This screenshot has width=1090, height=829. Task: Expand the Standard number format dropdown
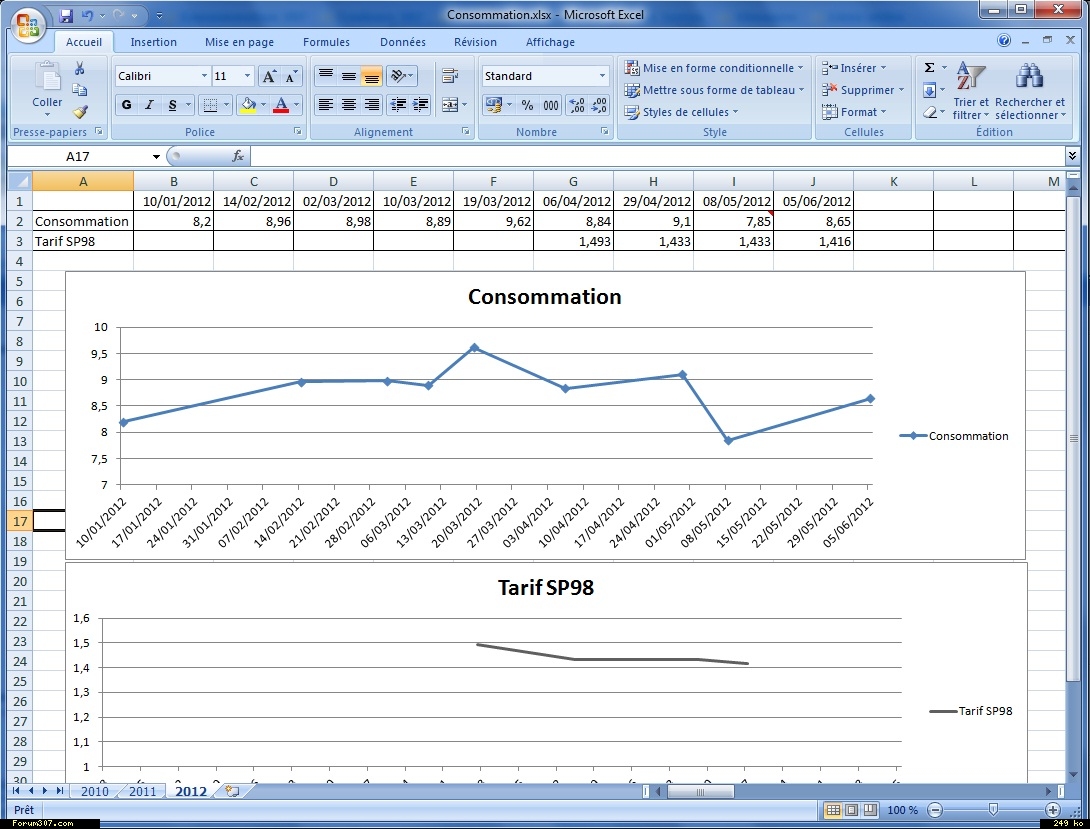point(602,76)
